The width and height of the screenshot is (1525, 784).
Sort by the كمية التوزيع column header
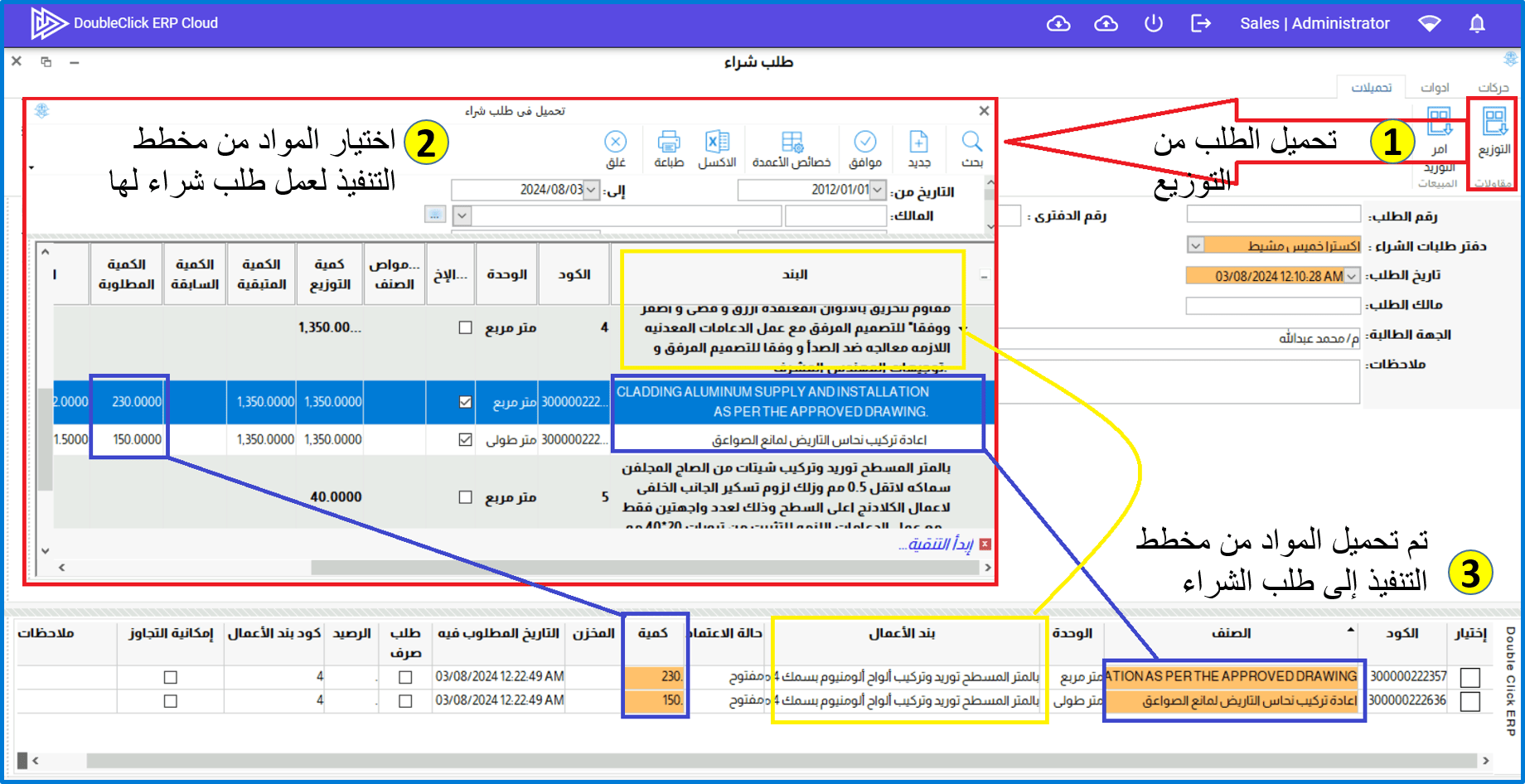pos(330,274)
